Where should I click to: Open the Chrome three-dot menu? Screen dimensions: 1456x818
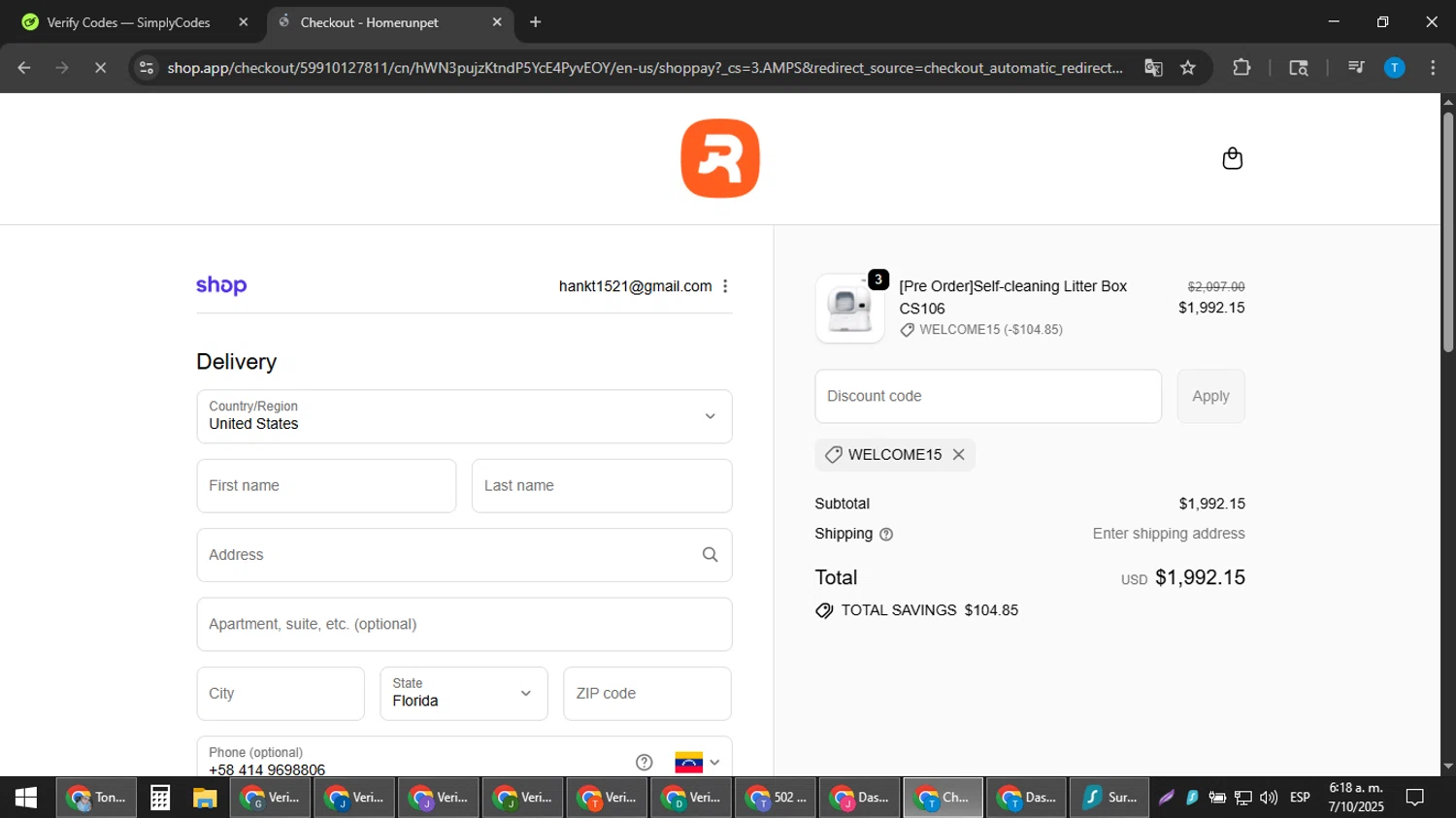[x=1433, y=68]
